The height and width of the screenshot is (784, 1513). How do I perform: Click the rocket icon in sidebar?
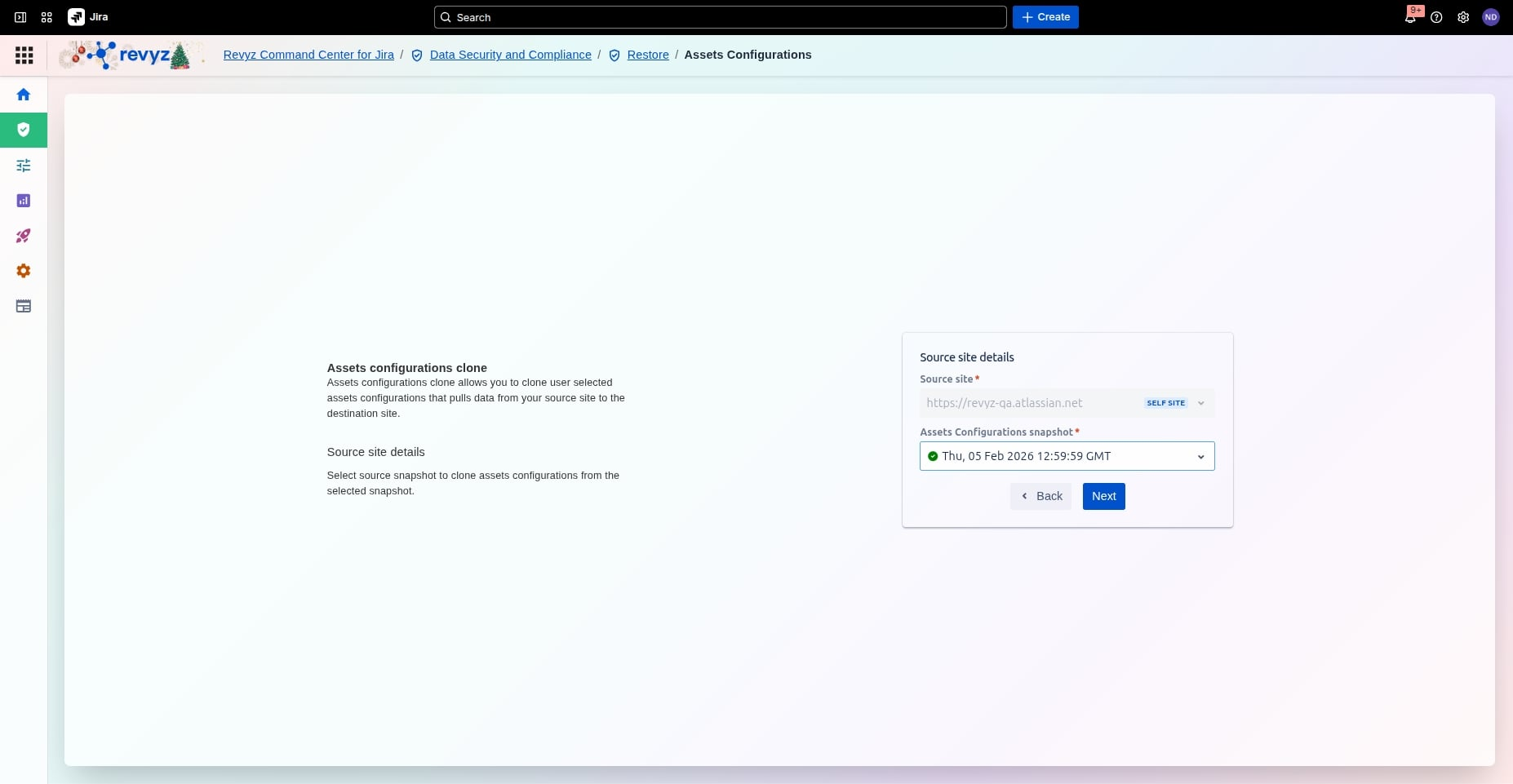24,236
